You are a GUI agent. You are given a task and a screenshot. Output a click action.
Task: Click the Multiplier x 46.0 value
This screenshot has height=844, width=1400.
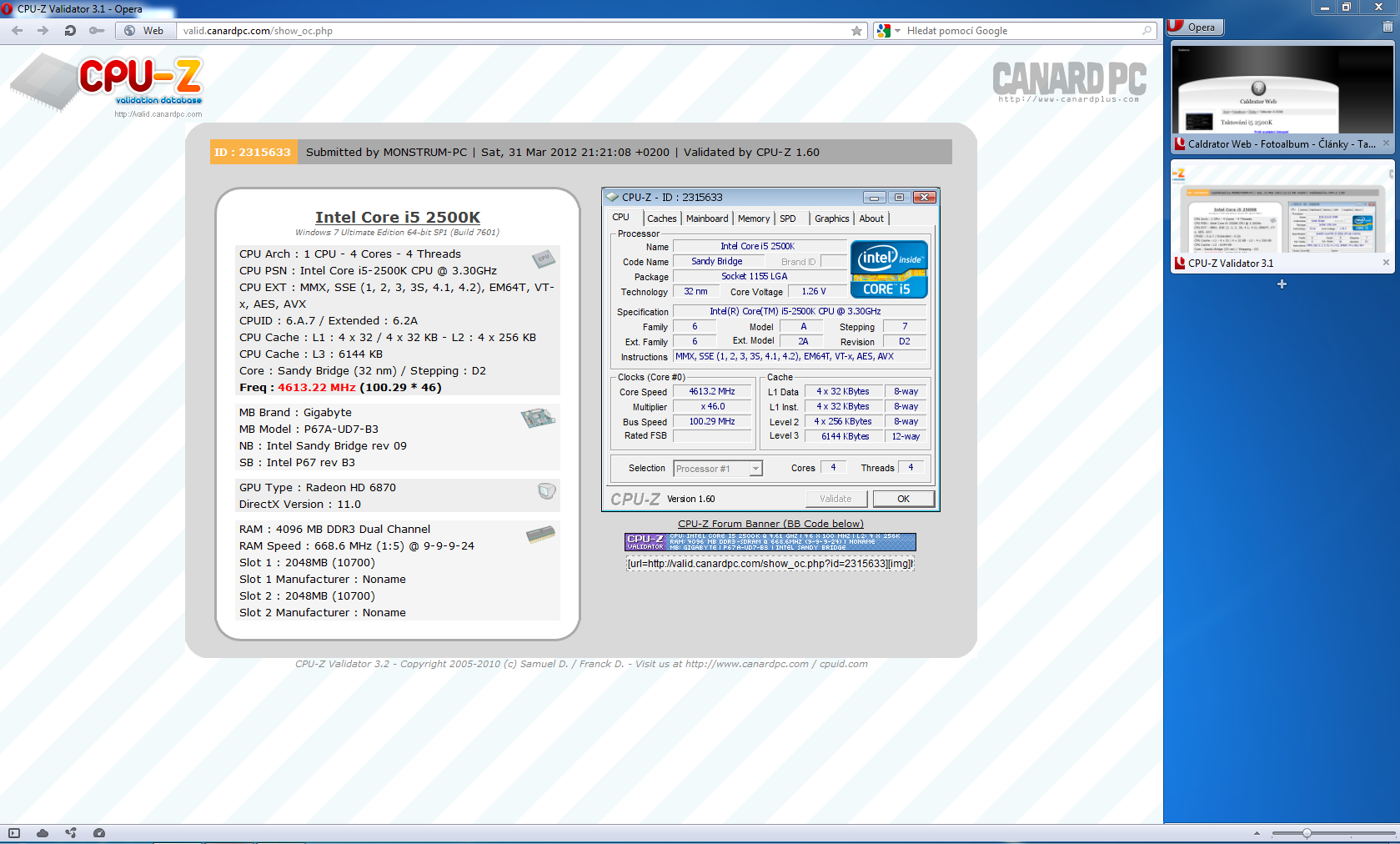click(712, 407)
